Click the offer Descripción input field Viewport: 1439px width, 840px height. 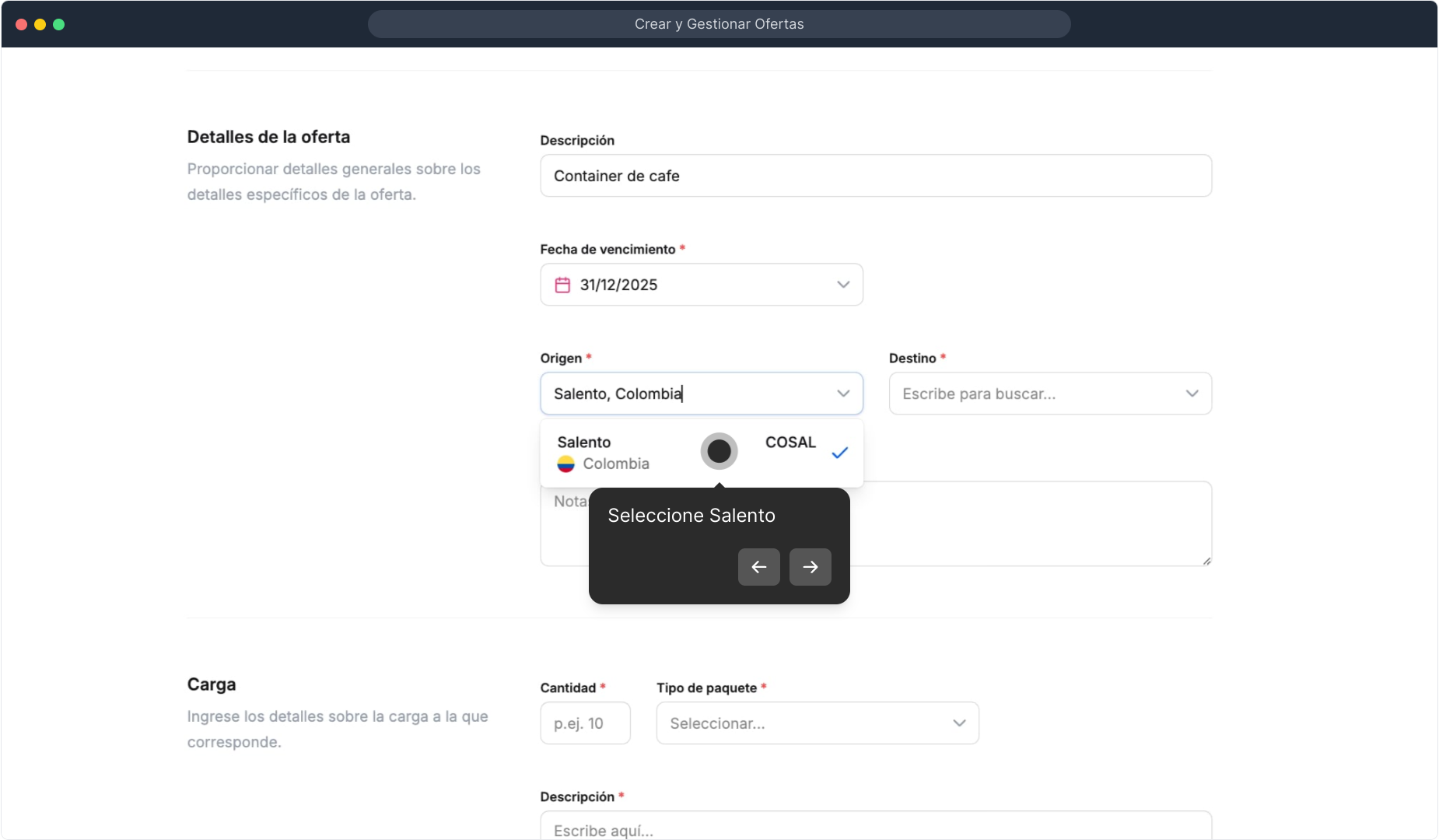(875, 176)
